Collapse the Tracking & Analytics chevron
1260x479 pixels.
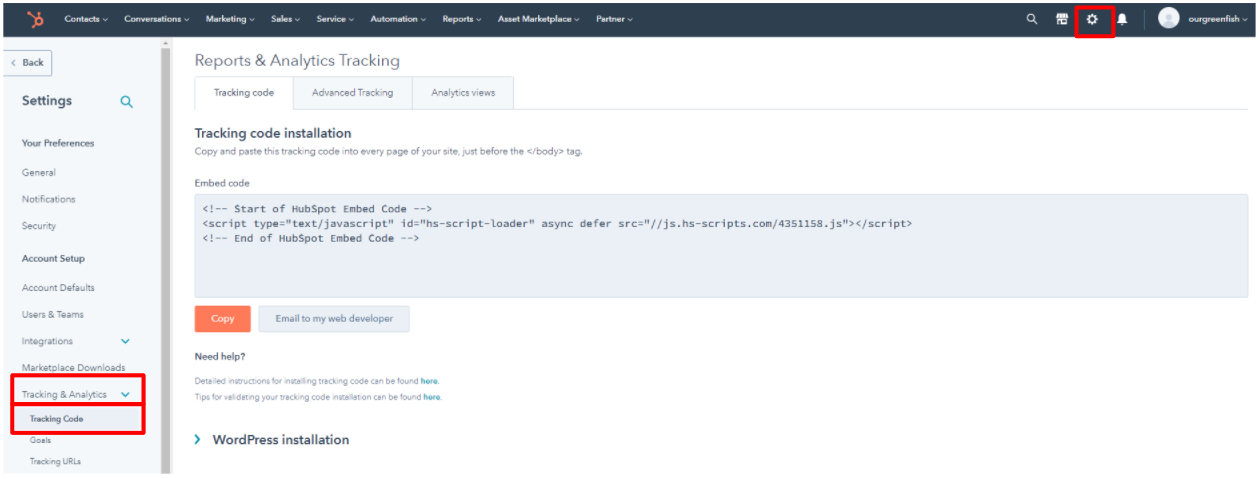125,394
